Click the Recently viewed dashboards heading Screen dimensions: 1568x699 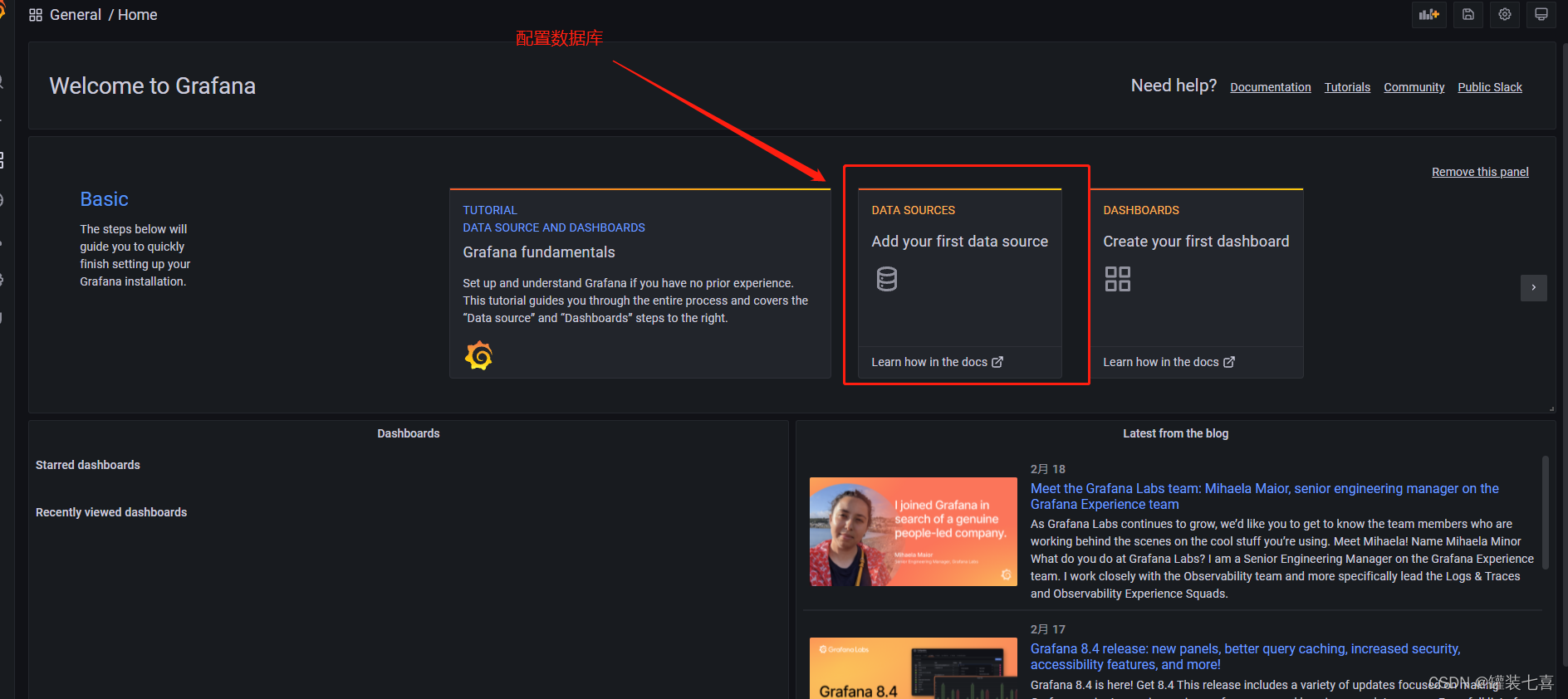111,512
